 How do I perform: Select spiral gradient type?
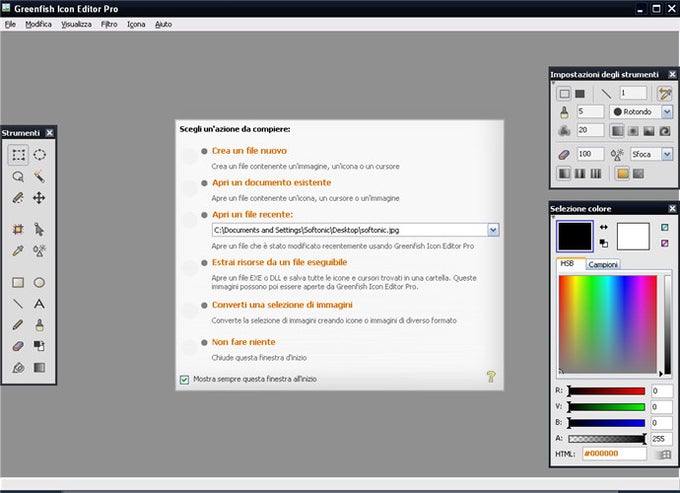click(x=664, y=131)
